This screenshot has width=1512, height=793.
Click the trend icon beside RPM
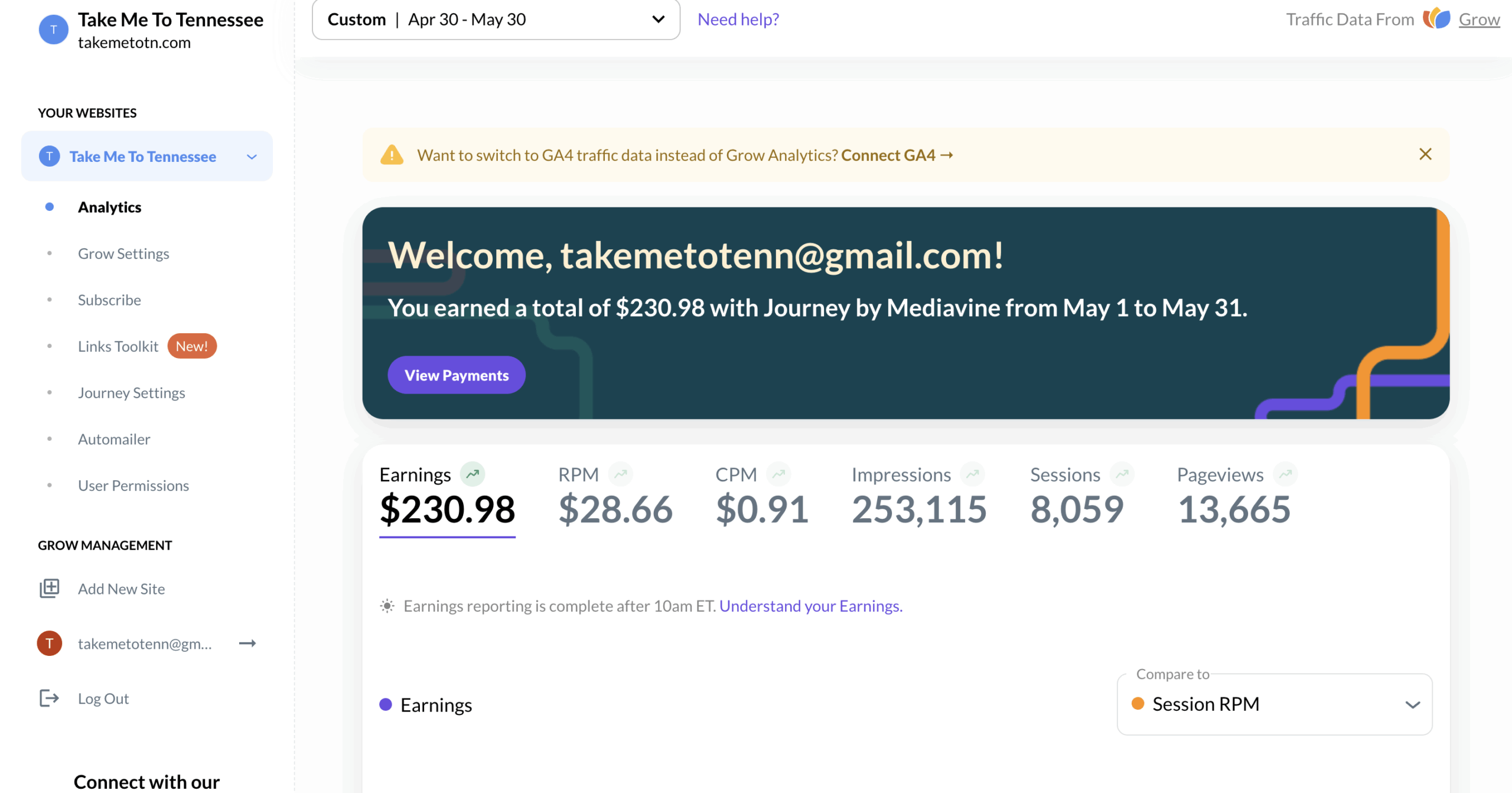click(620, 474)
